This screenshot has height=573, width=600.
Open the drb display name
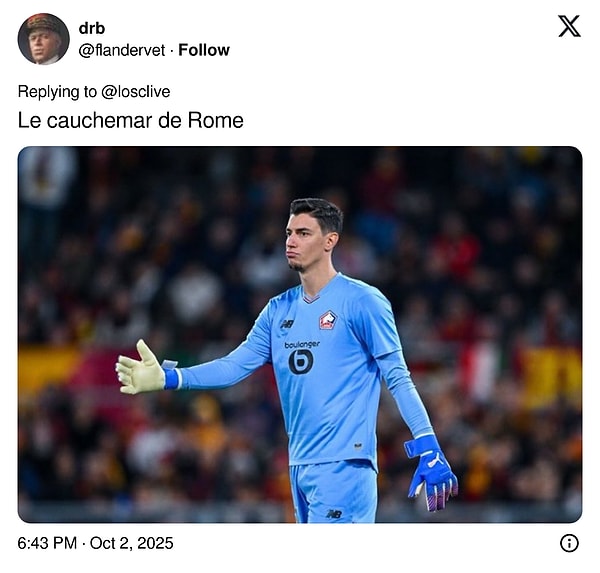(x=92, y=28)
